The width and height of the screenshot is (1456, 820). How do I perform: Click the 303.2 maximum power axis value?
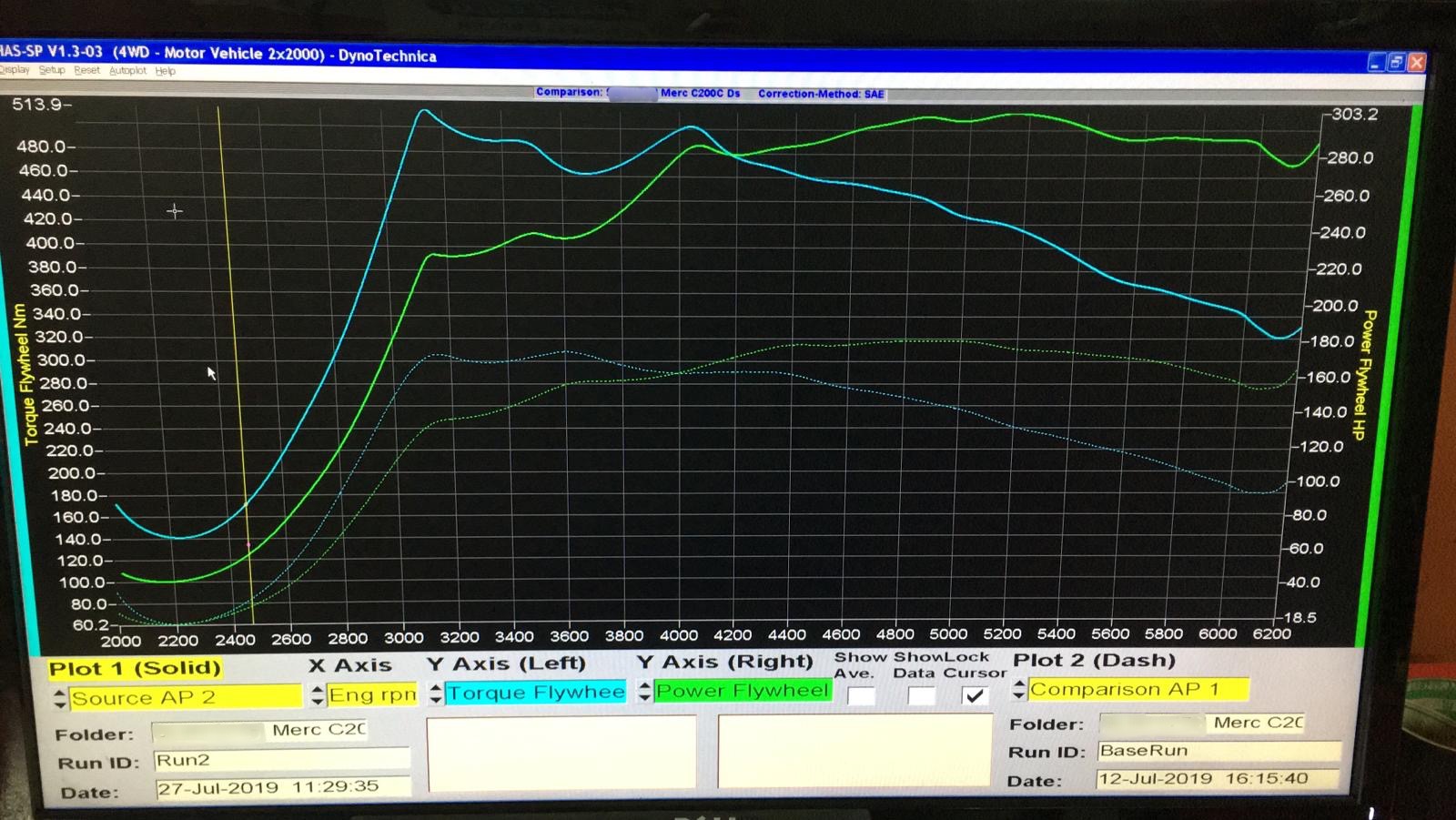point(1355,115)
